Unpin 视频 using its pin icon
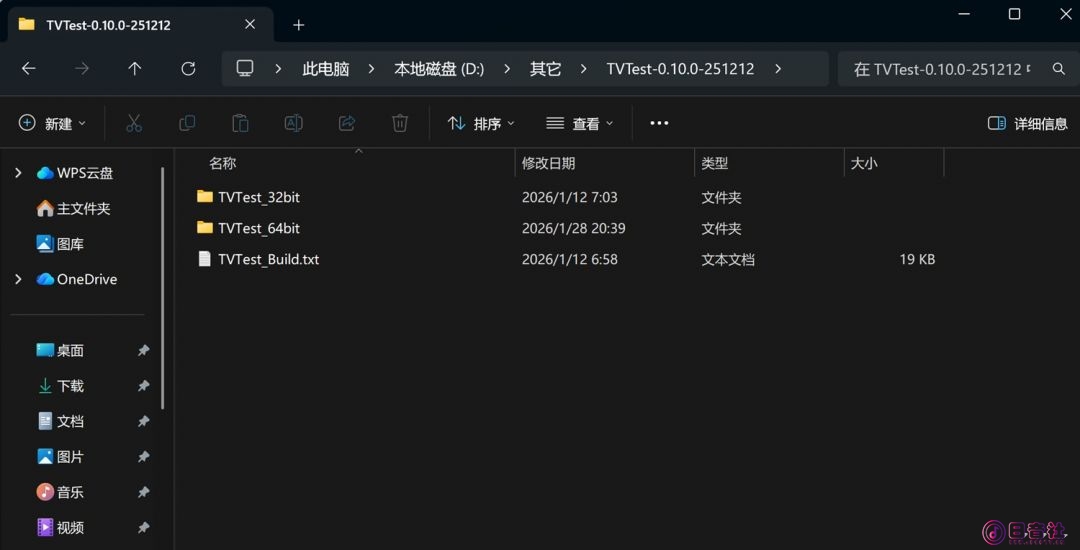 (x=143, y=528)
